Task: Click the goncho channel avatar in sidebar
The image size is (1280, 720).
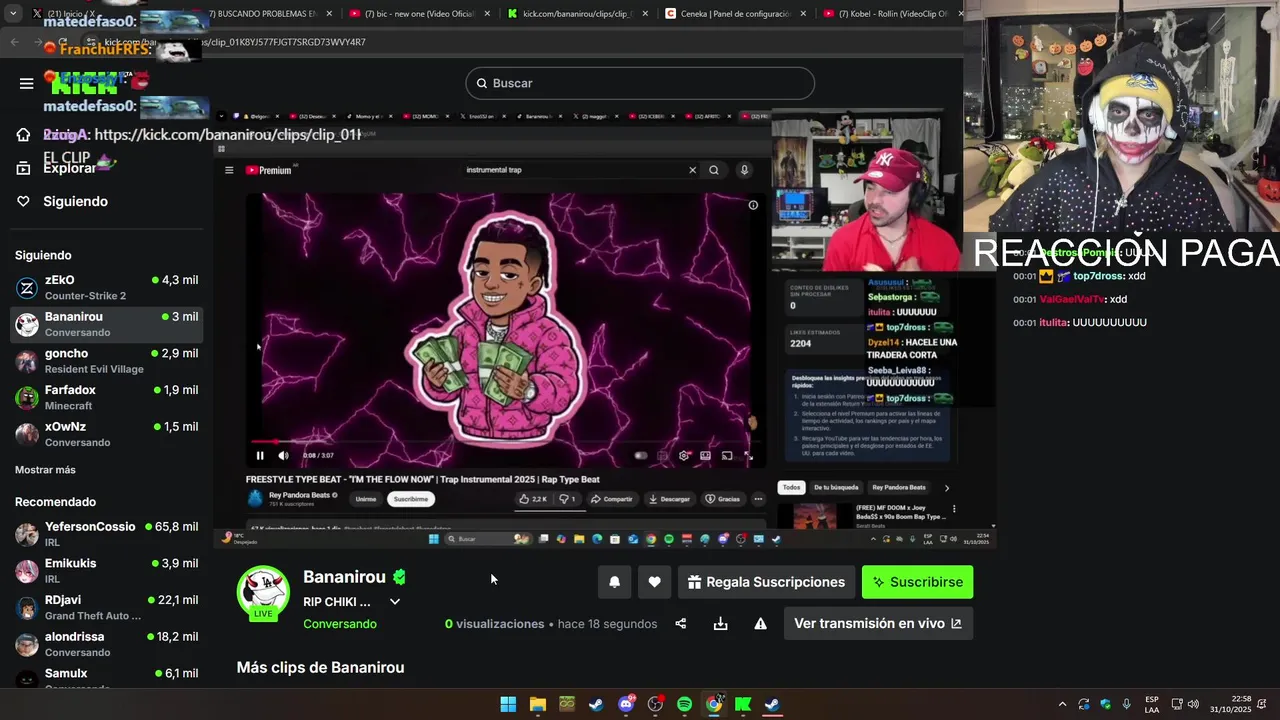Action: tap(27, 361)
